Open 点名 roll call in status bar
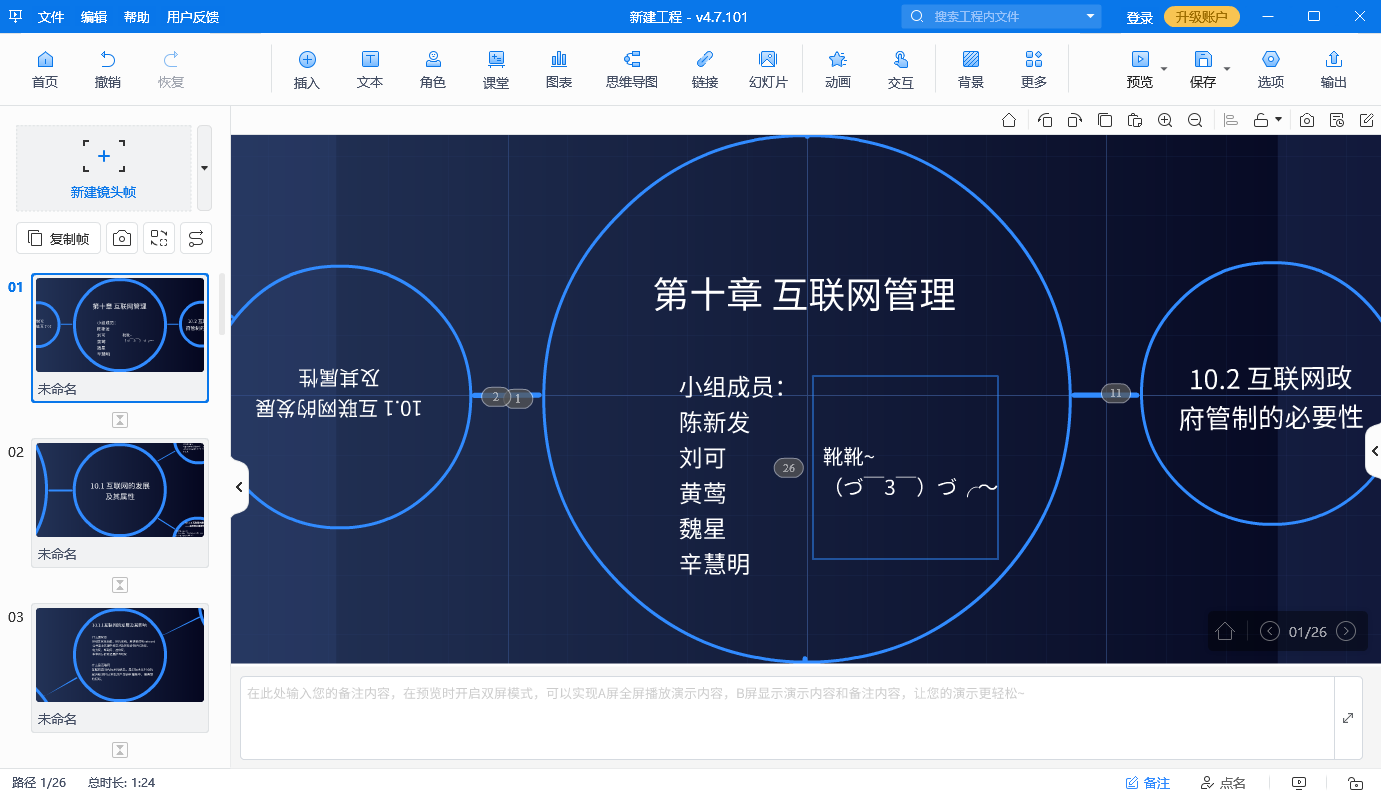Image resolution: width=1381 pixels, height=794 pixels. (x=1223, y=783)
